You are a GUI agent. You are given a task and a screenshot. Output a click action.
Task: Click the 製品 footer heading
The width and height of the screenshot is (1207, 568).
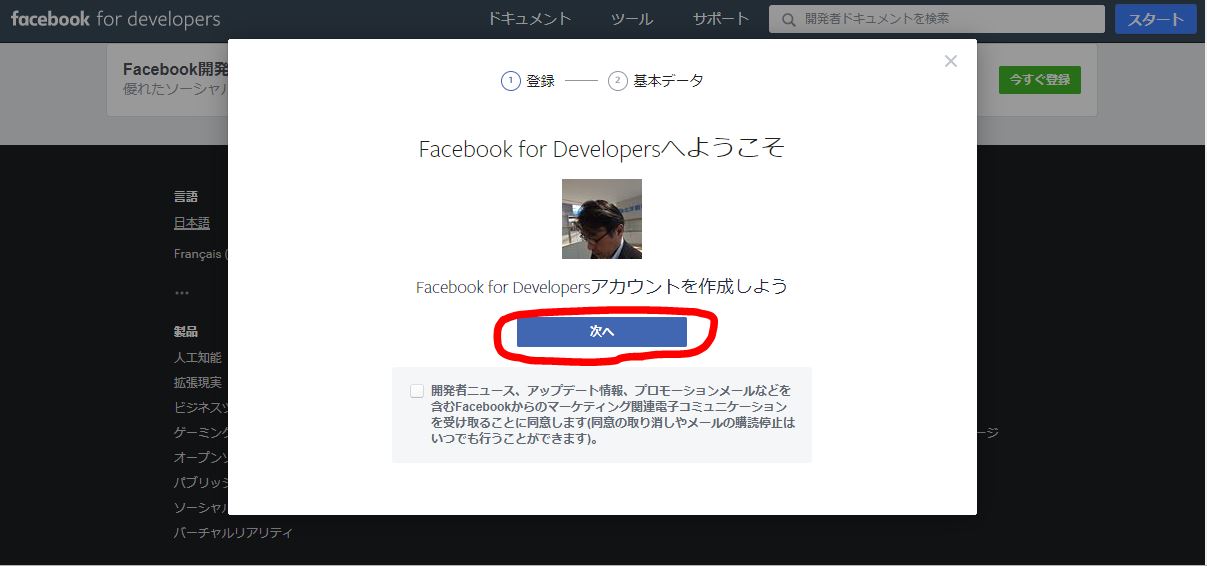tap(186, 331)
